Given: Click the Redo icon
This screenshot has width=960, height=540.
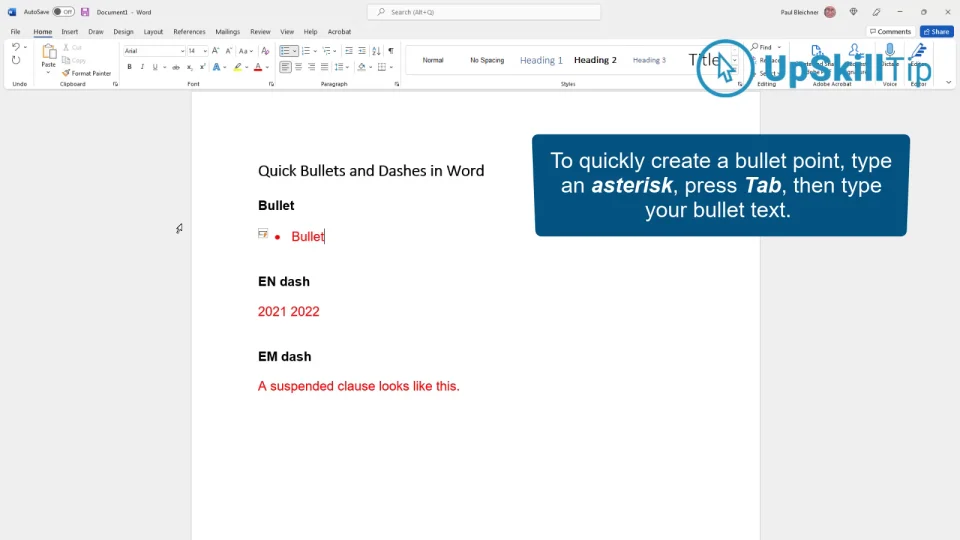Looking at the screenshot, I should coord(16,60).
